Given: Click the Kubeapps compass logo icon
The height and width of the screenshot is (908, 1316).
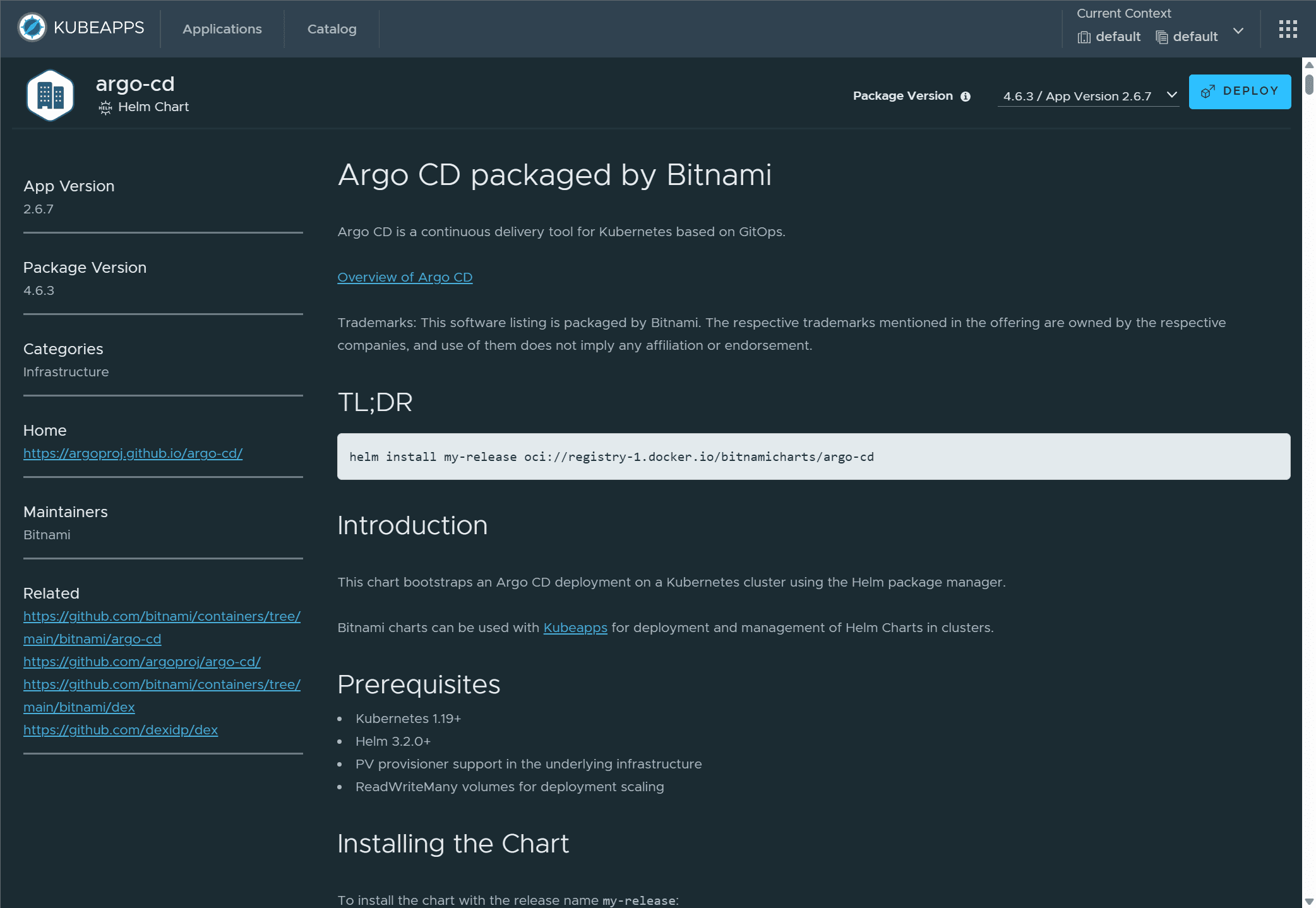Looking at the screenshot, I should [x=32, y=28].
